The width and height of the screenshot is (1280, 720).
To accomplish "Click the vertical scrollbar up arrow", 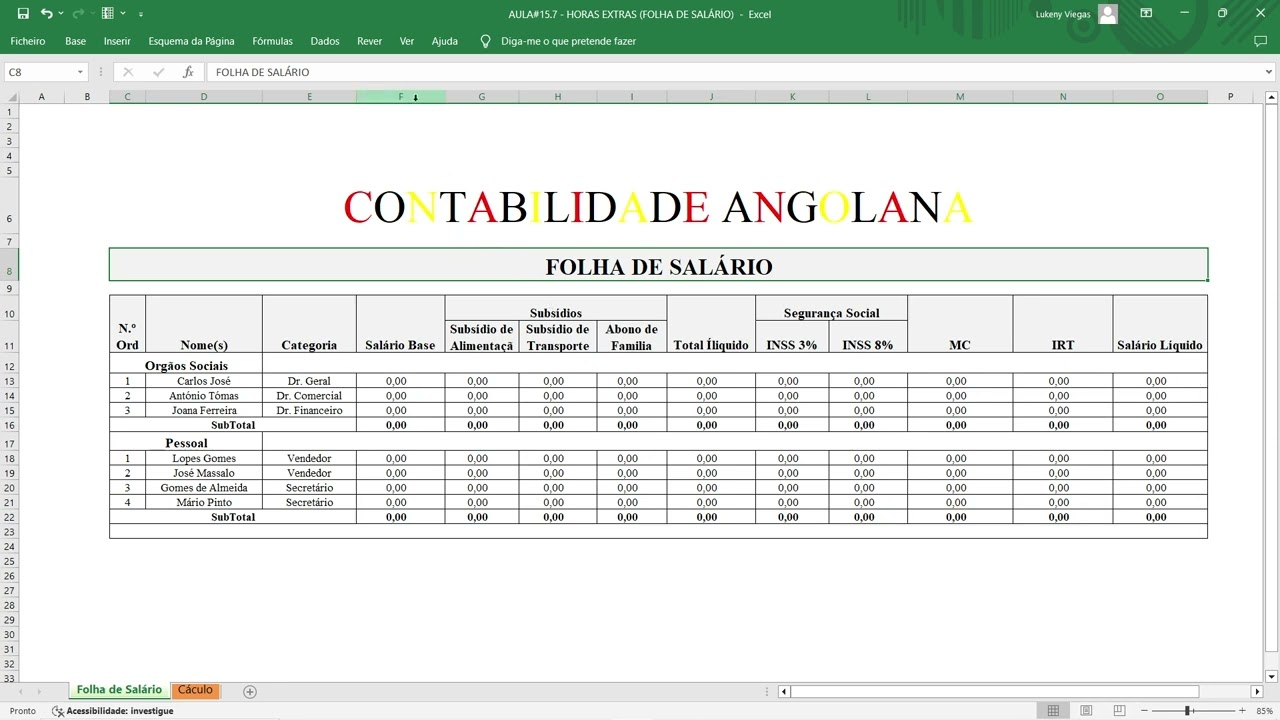I will [1272, 97].
